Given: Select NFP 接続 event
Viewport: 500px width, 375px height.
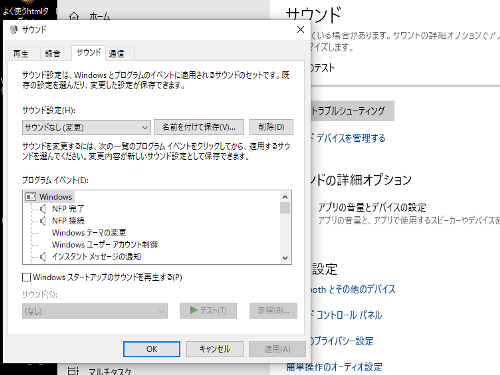Looking at the screenshot, I should tap(68, 221).
